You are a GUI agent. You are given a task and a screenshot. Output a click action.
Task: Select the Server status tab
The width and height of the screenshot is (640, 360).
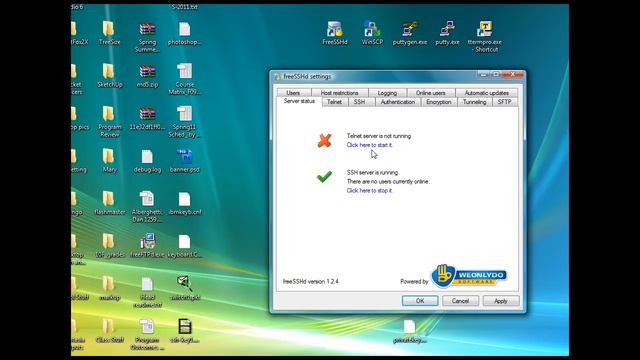(x=299, y=101)
